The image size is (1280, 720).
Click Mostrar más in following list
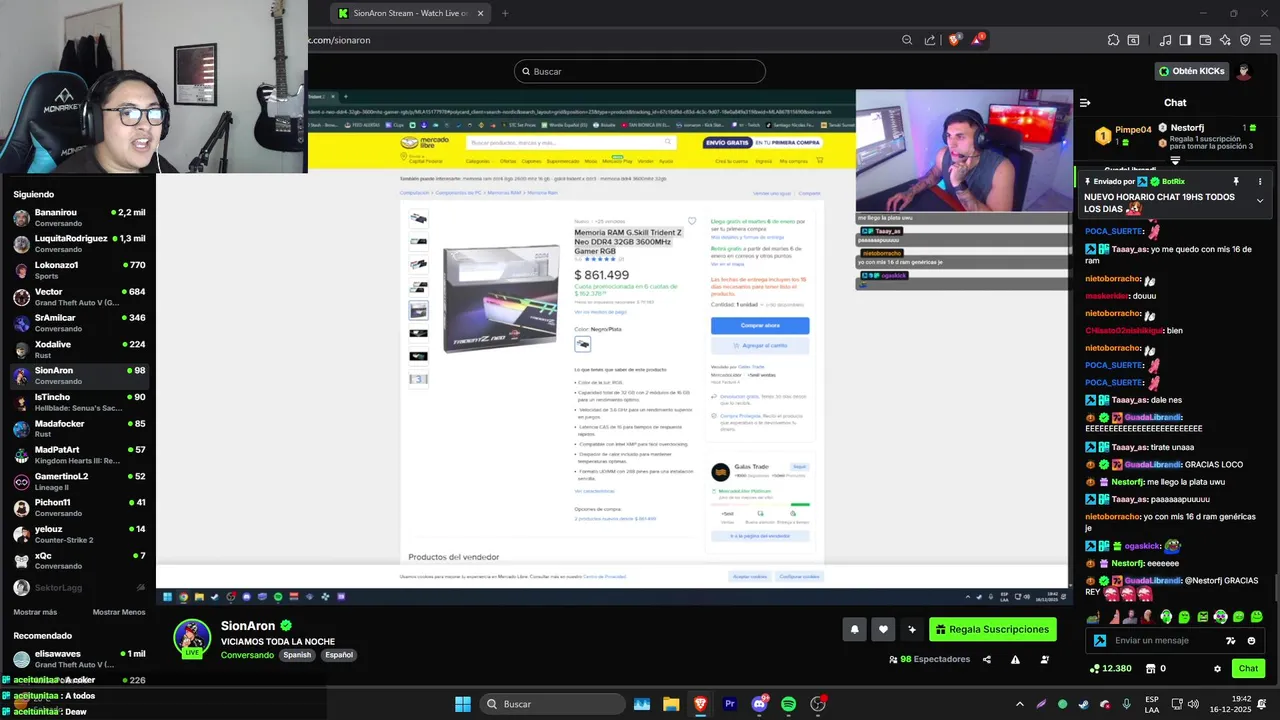point(35,612)
